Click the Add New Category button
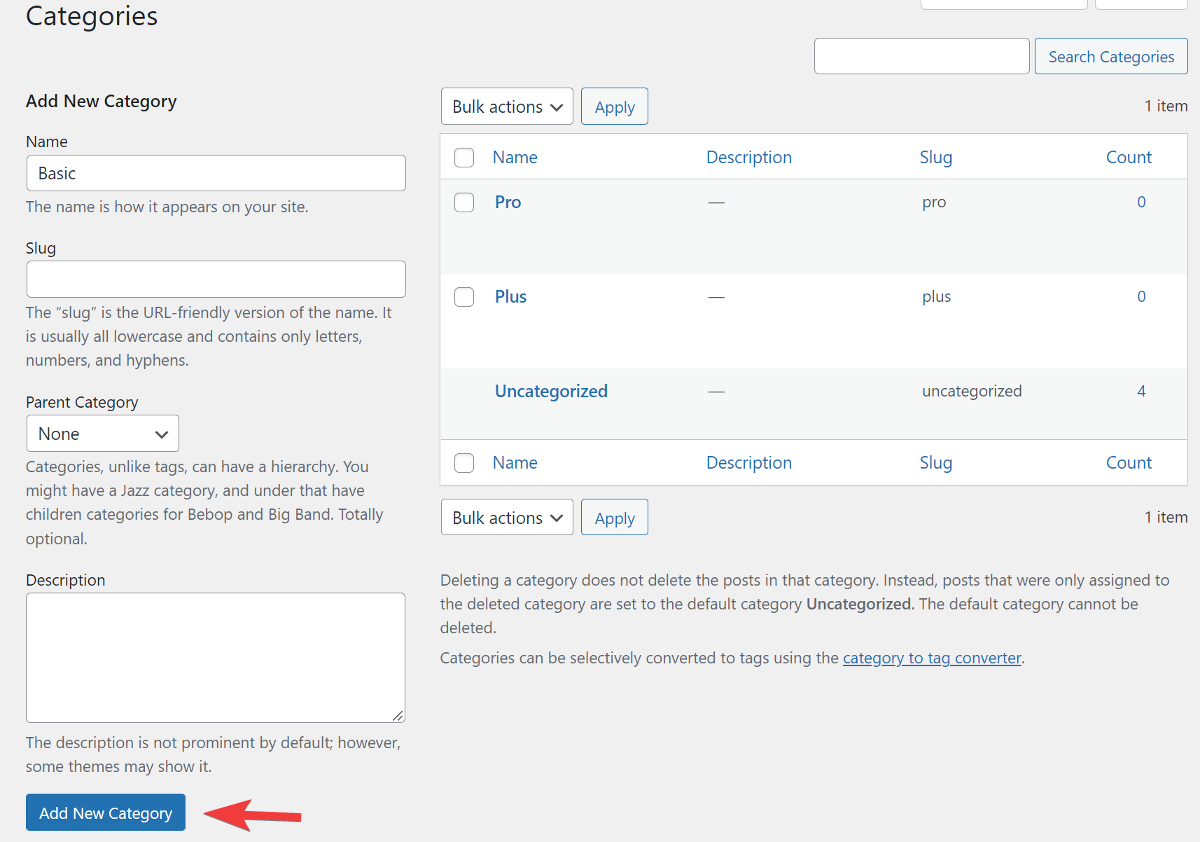1200x842 pixels. coord(106,813)
